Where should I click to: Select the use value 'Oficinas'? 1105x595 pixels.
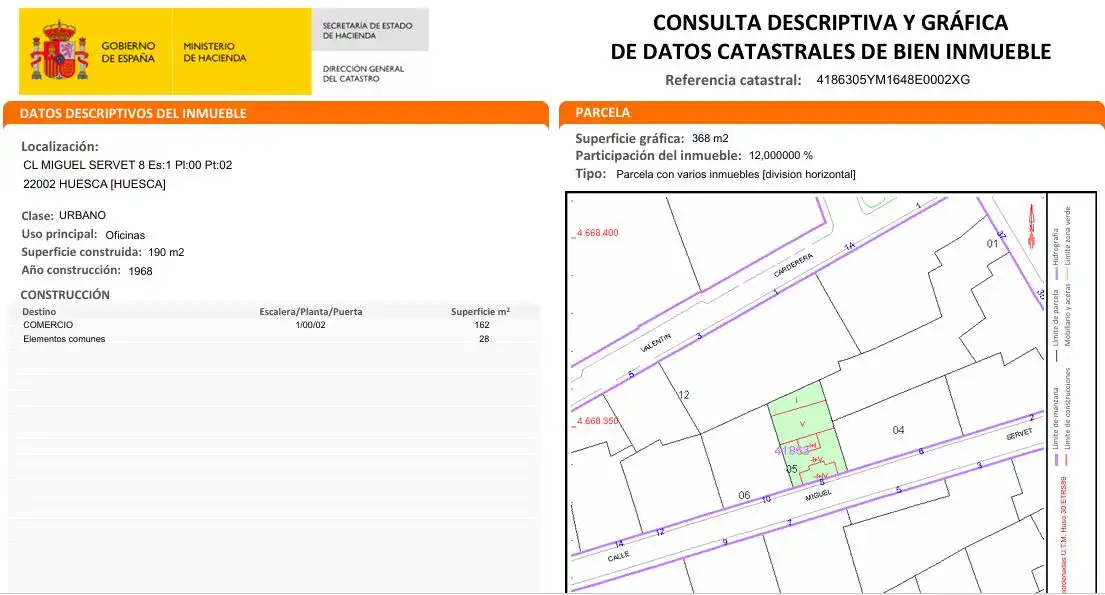point(125,235)
